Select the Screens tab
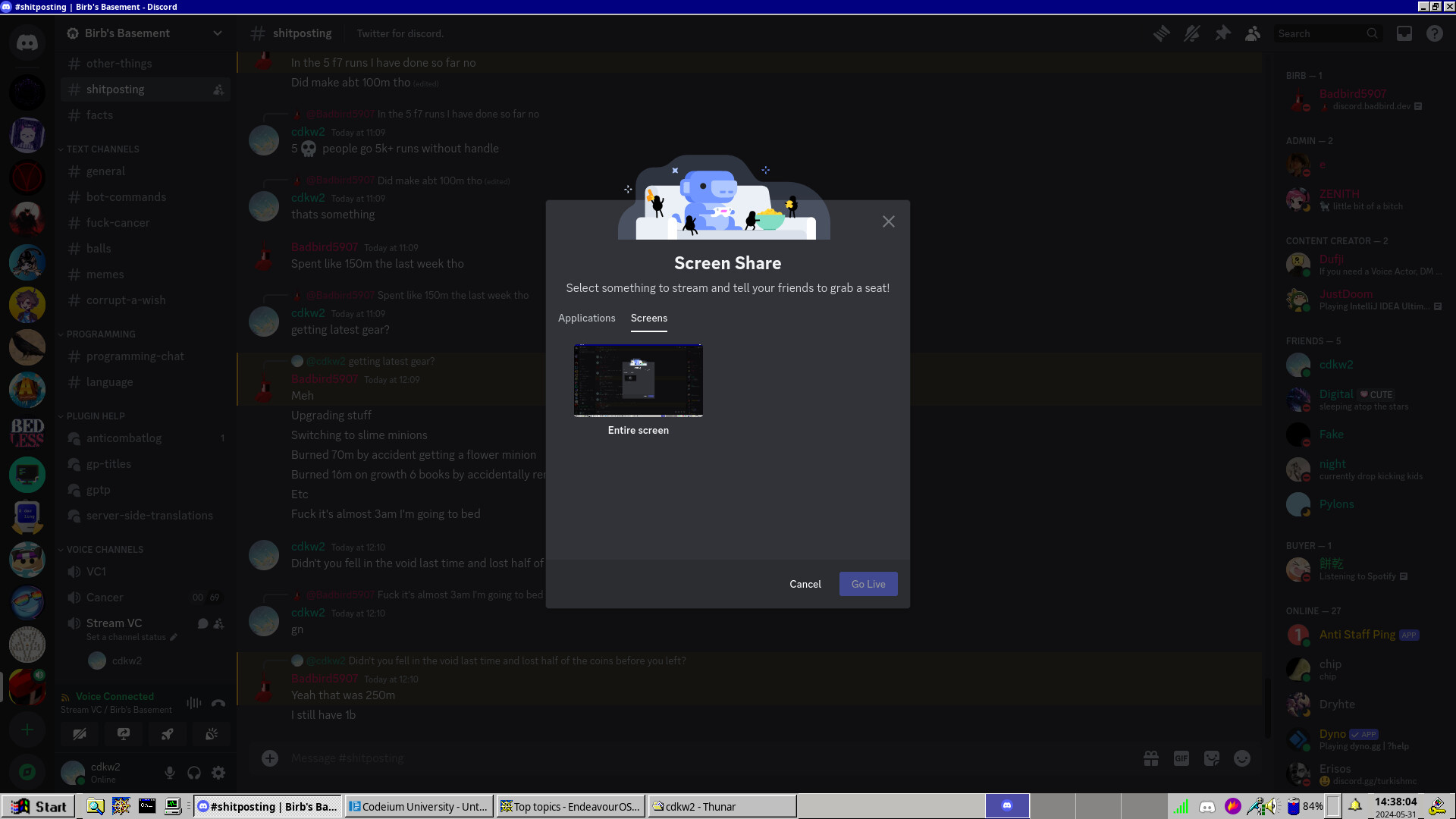 [649, 318]
